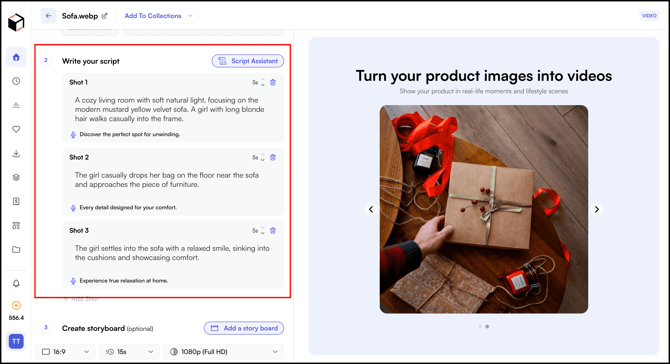Show next carousel image with right arrow
The image size is (670, 364).
(597, 209)
